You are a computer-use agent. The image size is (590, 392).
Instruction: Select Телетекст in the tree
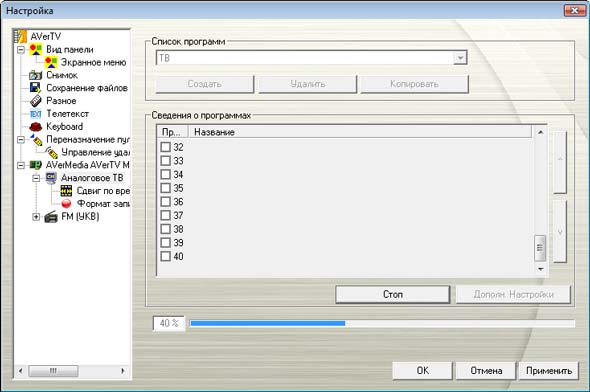(x=67, y=114)
